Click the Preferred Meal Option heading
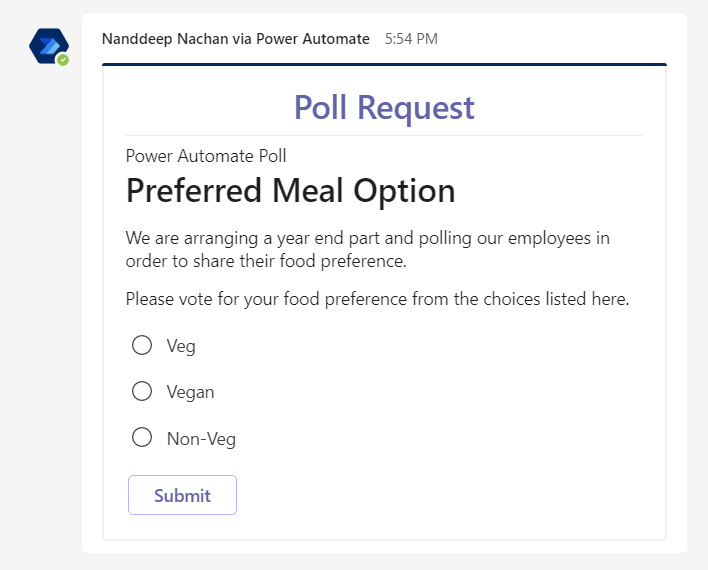Screen dimensions: 708x570 click(290, 190)
